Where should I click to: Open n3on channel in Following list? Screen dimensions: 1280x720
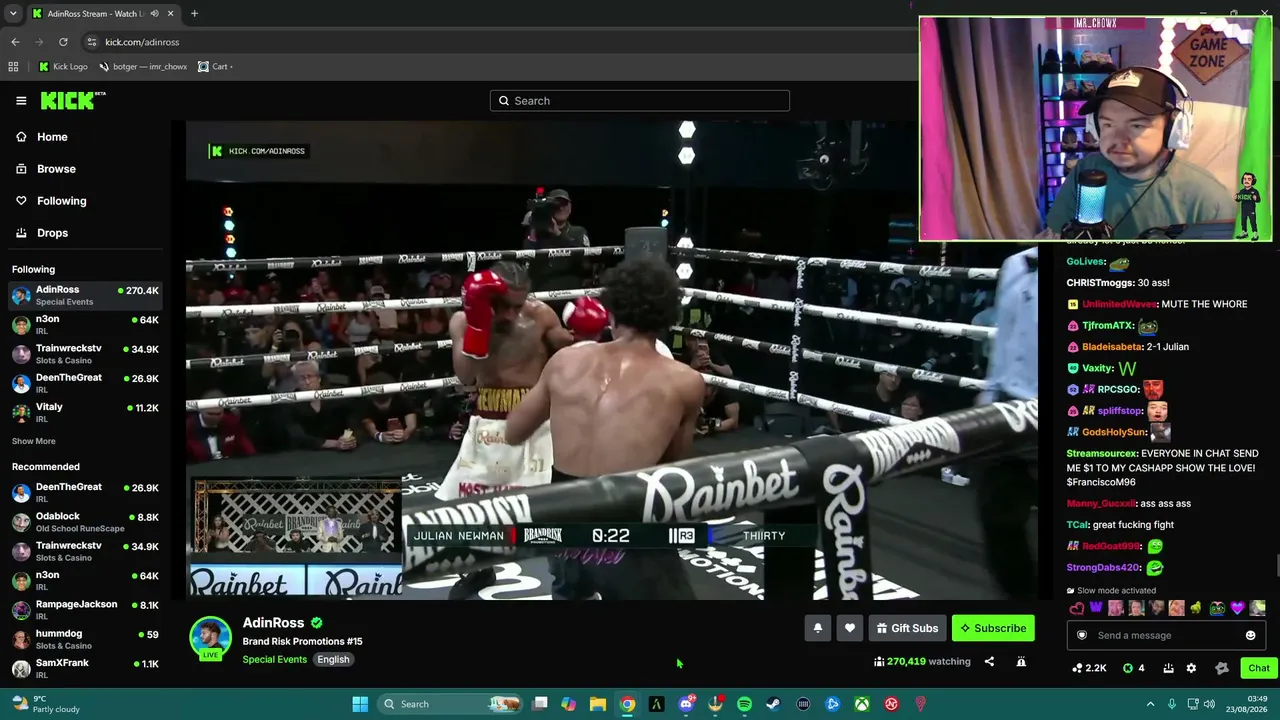click(x=86, y=324)
